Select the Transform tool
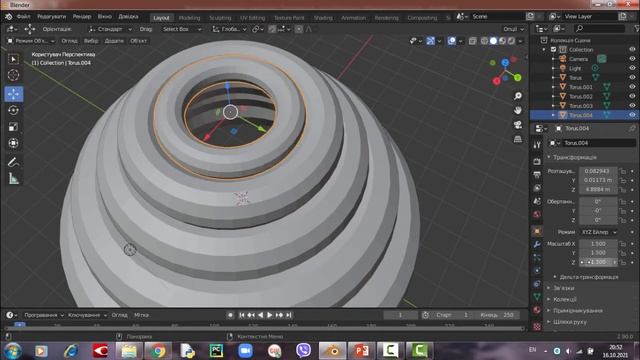The height and width of the screenshot is (360, 640). click(13, 143)
